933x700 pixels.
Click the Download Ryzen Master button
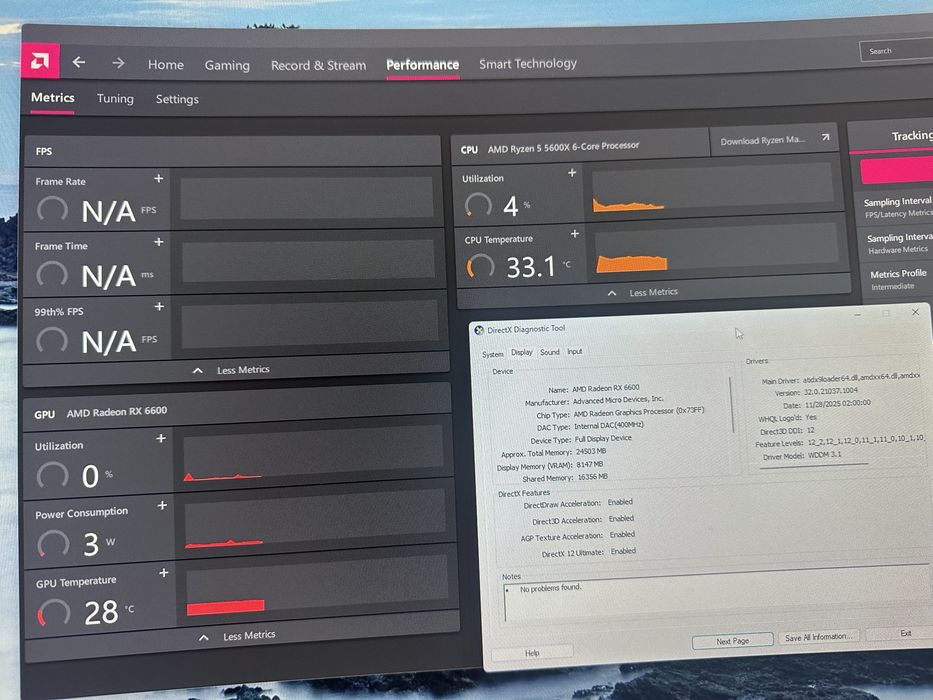[773, 140]
